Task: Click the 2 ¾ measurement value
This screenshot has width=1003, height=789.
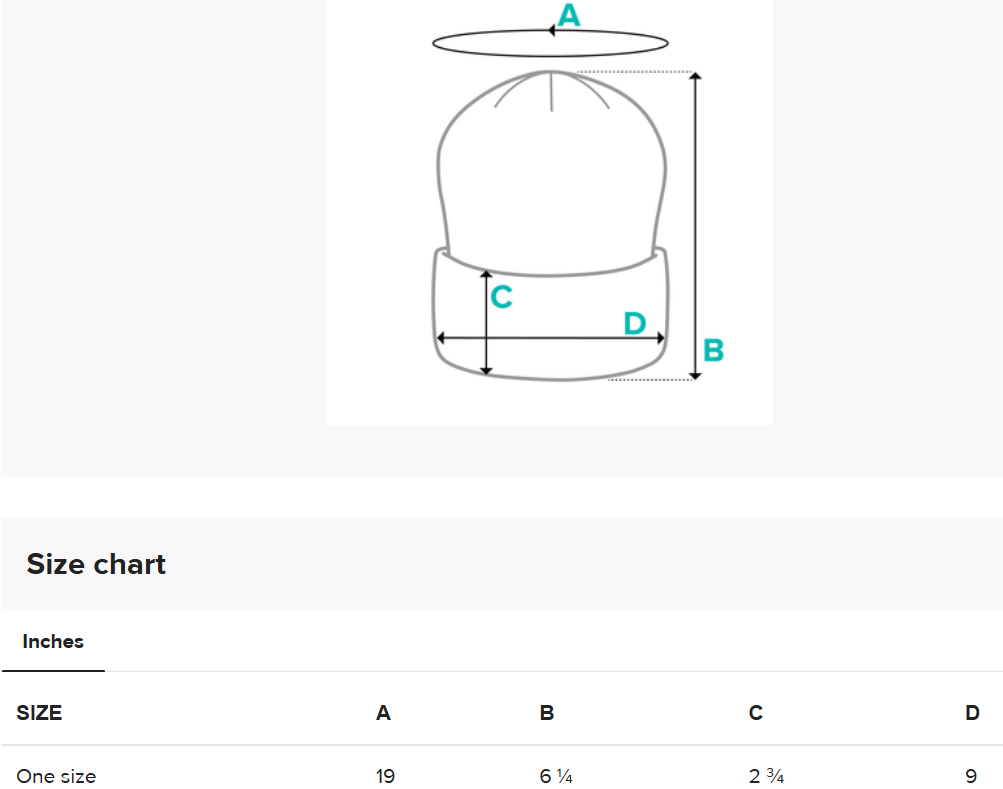Action: [x=766, y=776]
